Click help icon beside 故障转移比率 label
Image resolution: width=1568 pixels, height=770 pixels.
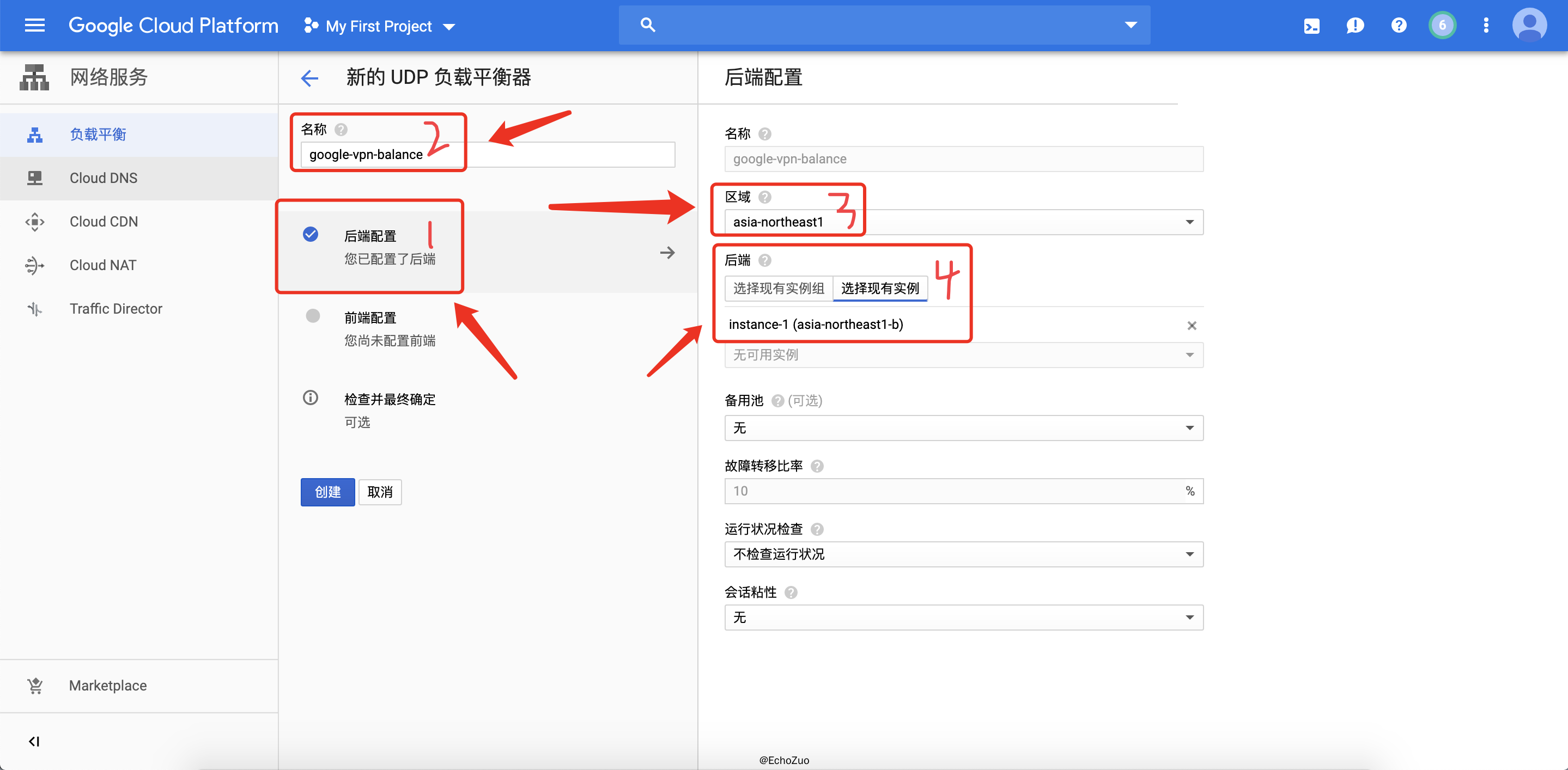(817, 466)
